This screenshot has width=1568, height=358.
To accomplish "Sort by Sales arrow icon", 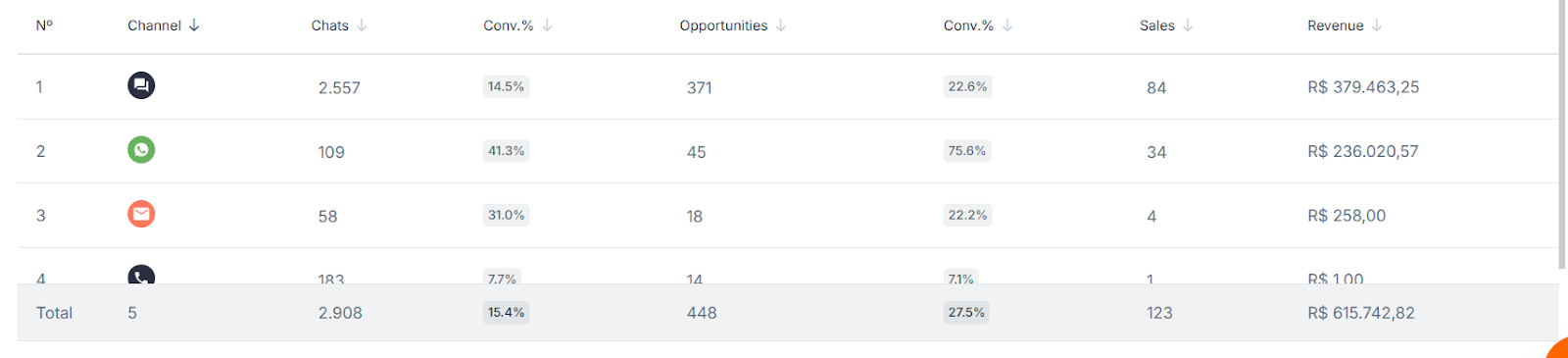I will (1188, 26).
